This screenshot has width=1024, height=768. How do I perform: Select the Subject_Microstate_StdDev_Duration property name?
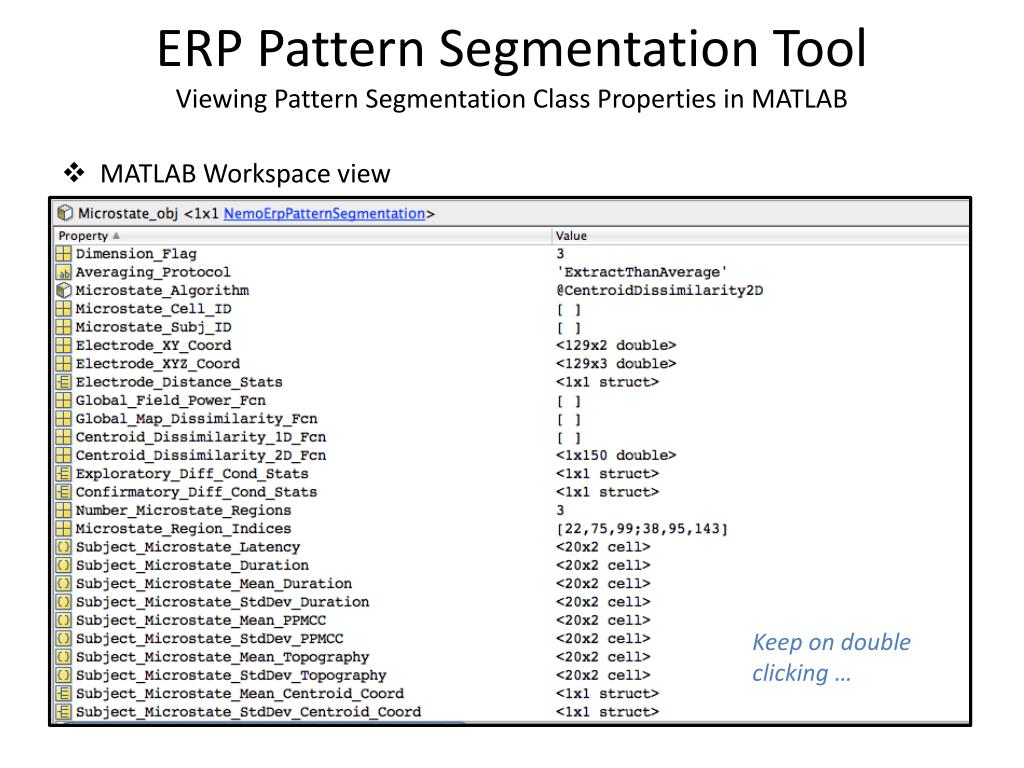click(223, 601)
